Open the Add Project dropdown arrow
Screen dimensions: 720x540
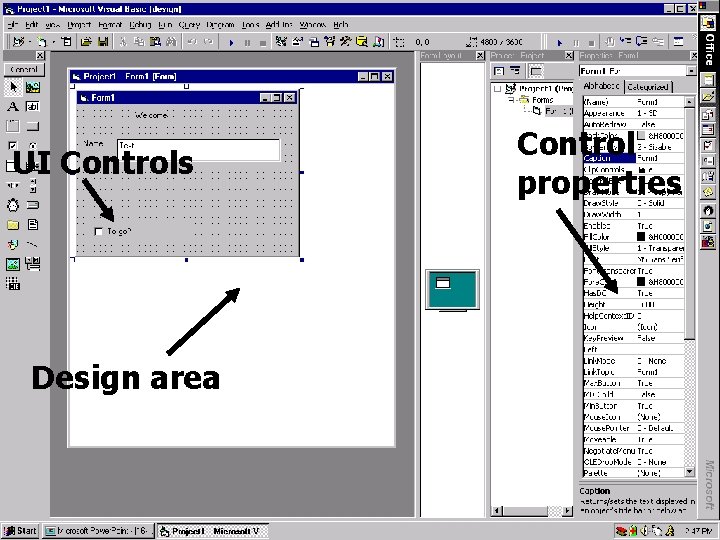tap(30, 42)
